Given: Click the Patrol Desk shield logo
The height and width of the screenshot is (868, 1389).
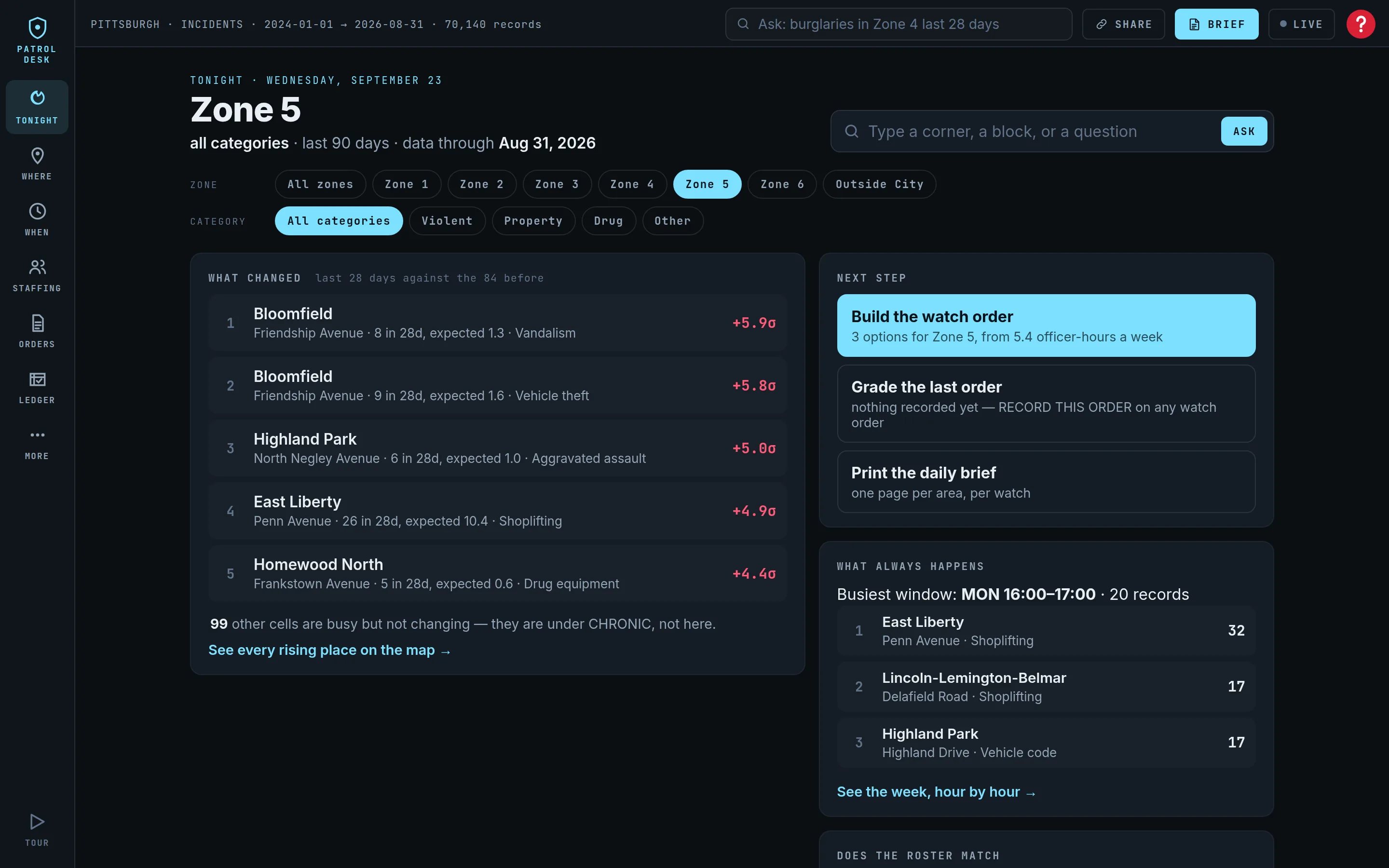Looking at the screenshot, I should coord(37,40).
